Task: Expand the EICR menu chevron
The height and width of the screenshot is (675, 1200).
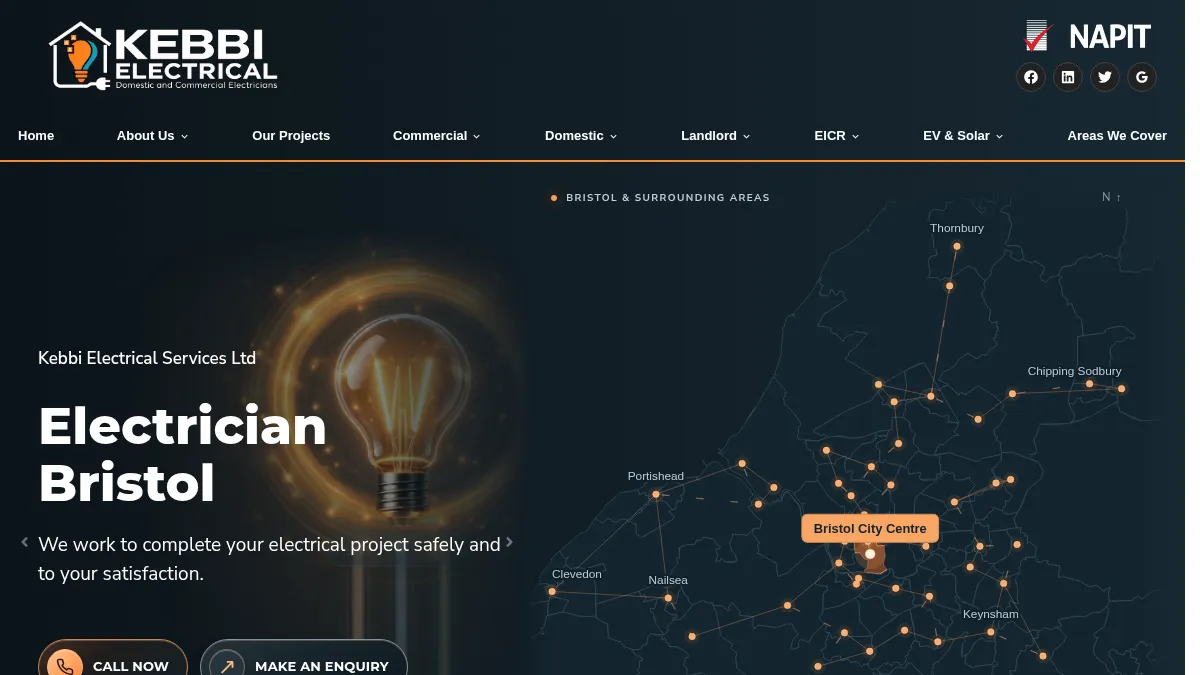Action: pyautogui.click(x=856, y=137)
